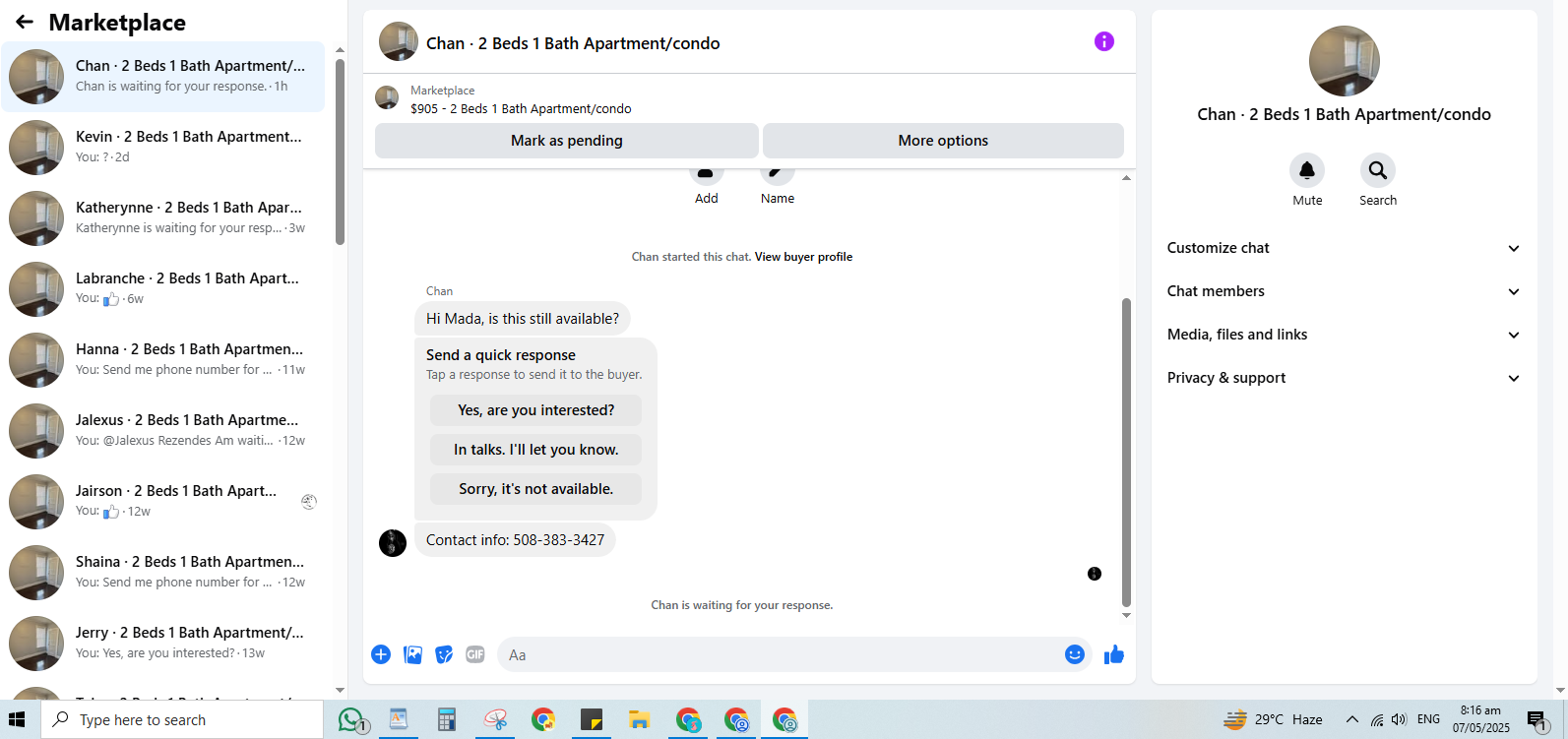This screenshot has height=739, width=1568.
Task: Open Sticky Notes from the taskbar
Action: pos(592,720)
